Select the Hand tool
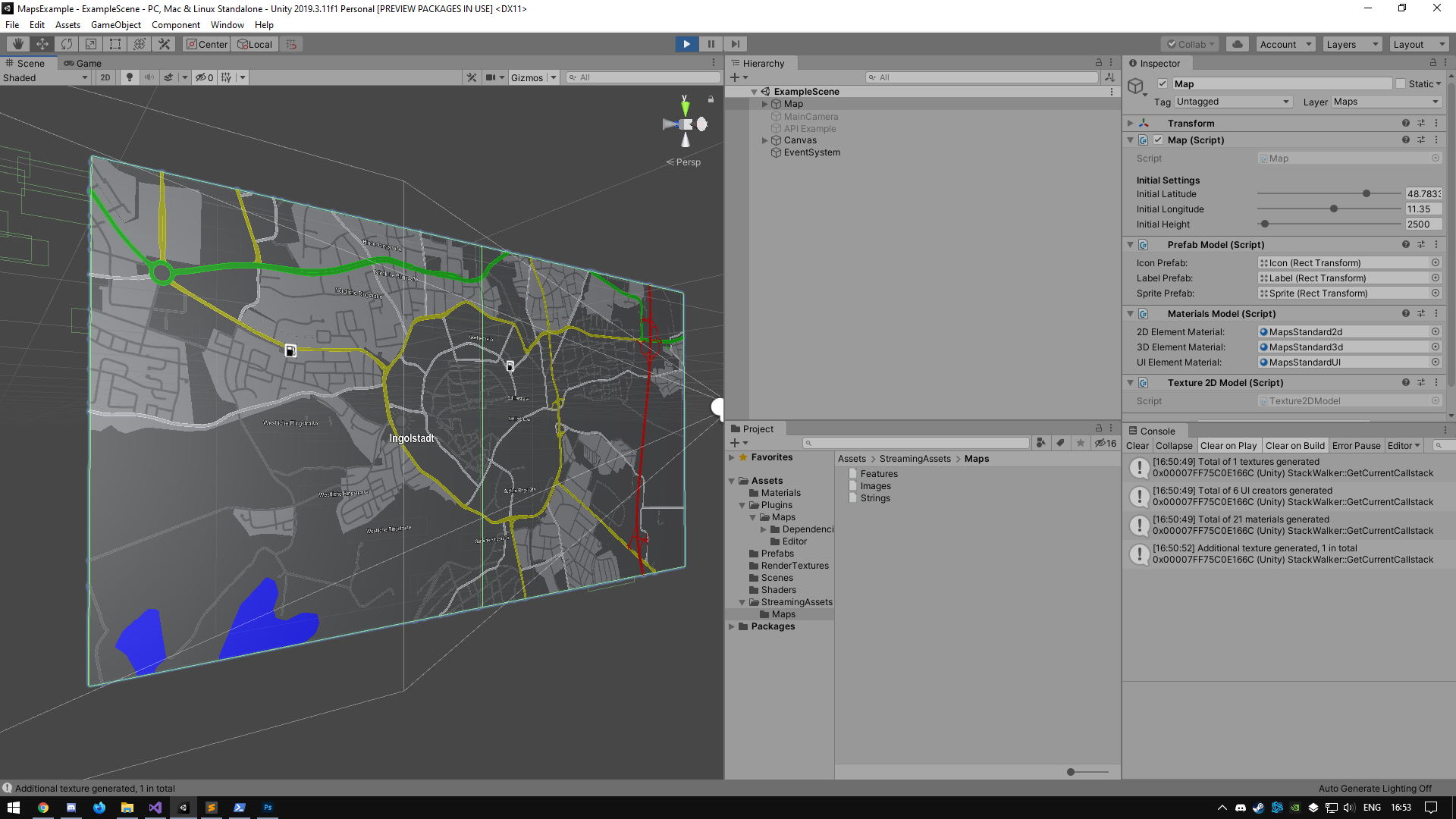Screen dimensions: 1456x819 tap(18, 44)
